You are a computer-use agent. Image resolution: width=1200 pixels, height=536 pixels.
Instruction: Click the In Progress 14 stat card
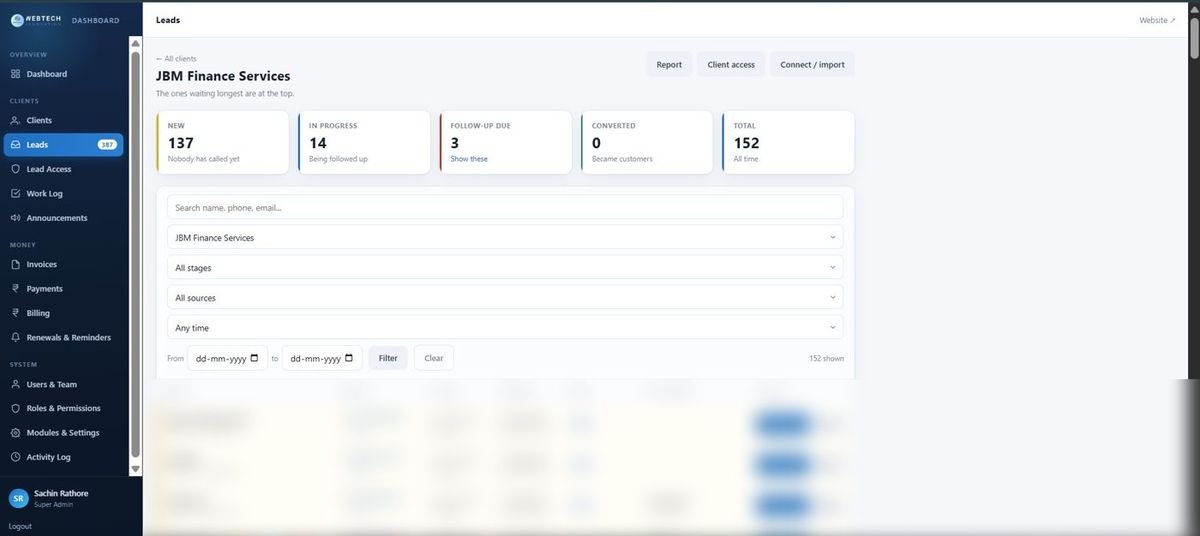point(364,142)
